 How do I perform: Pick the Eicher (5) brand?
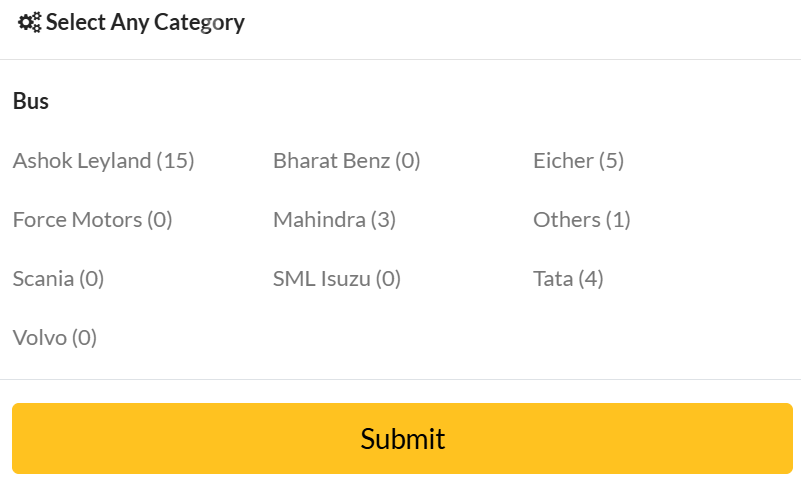pos(579,161)
